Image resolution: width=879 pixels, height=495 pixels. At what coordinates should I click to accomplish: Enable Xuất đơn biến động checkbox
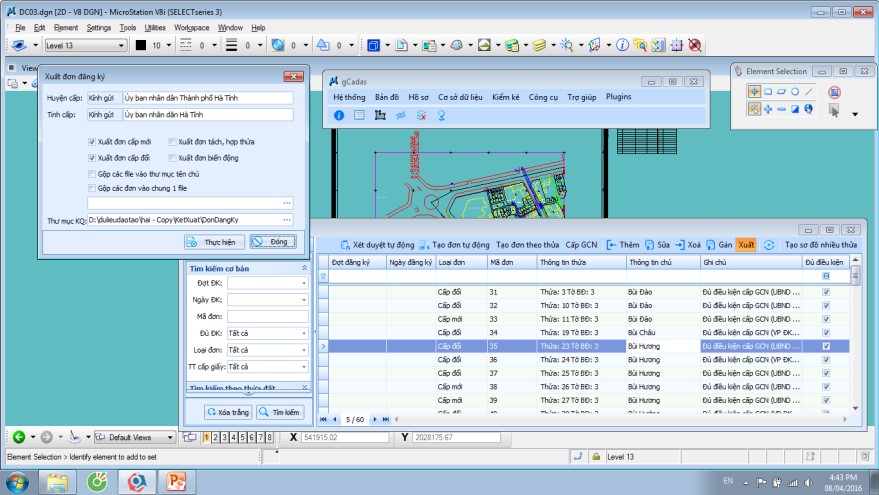coord(173,158)
